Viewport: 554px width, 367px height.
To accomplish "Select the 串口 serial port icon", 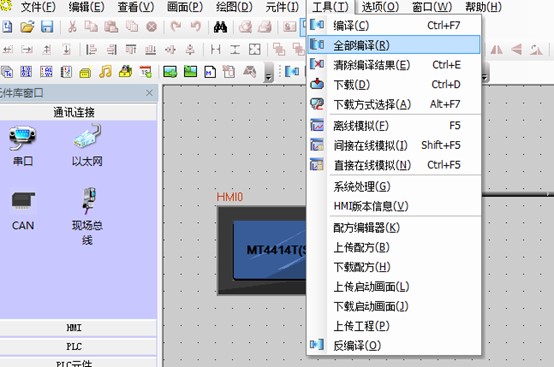I will [x=23, y=138].
